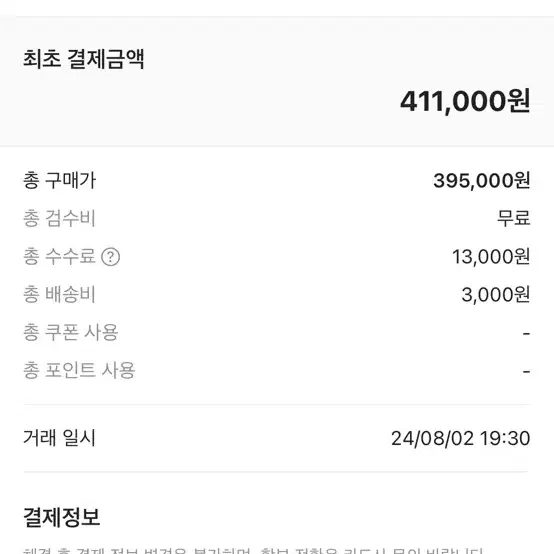Viewport: 554px width, 554px height.
Task: Tap the gray notice text under 결제정보
Action: (253, 550)
